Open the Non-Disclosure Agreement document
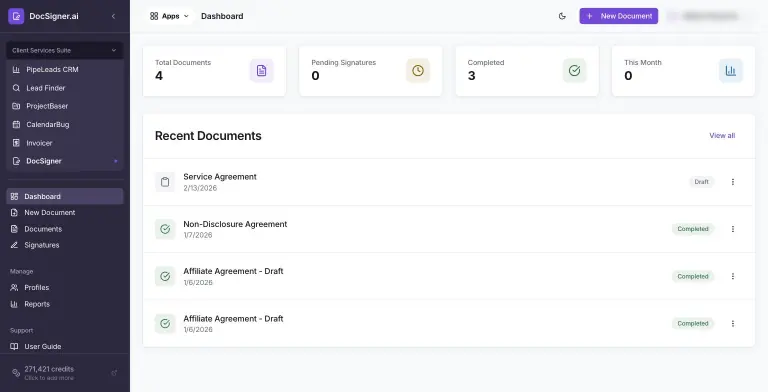Screen dimensions: 768x392 [x=235, y=224]
